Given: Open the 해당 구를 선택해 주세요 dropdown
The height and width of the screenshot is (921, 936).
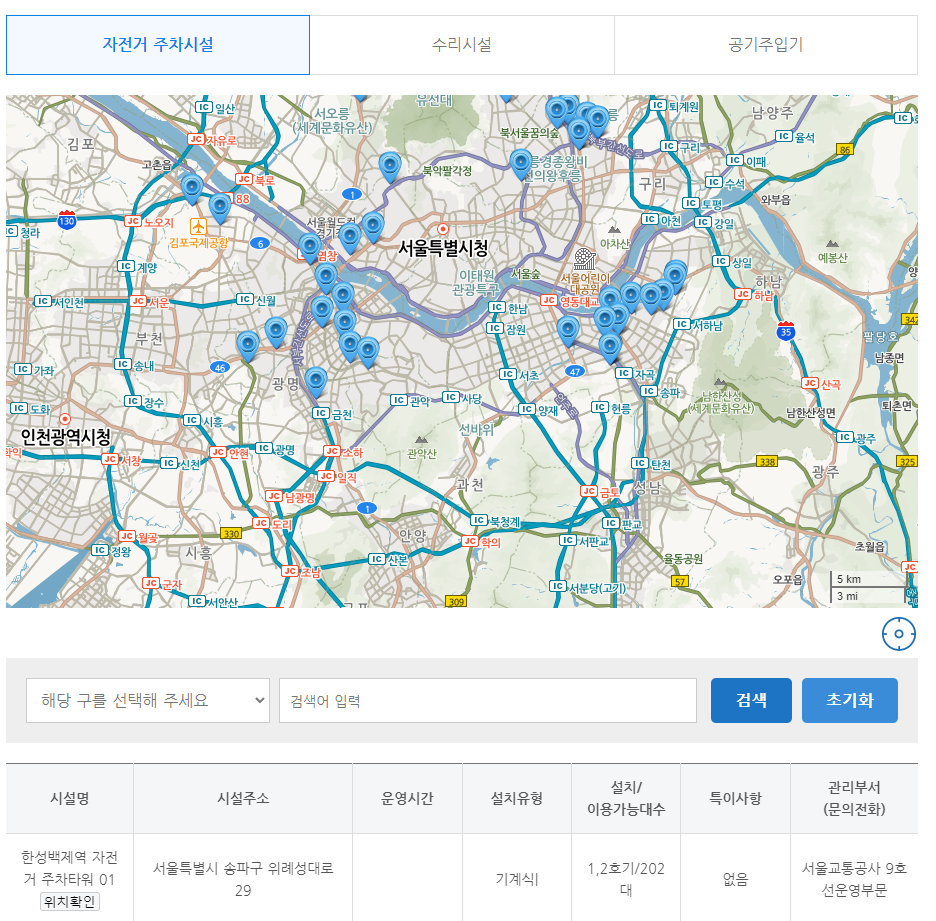Looking at the screenshot, I should click(148, 700).
